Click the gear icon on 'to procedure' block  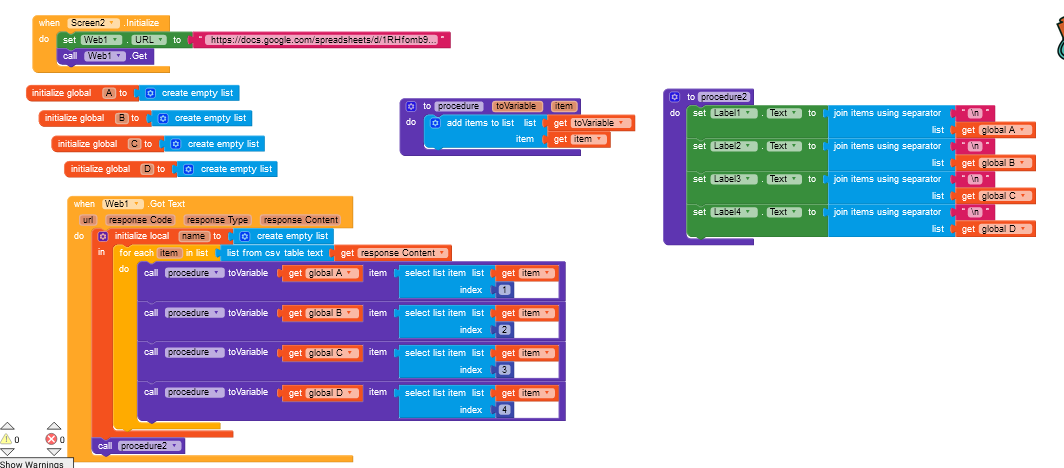[x=411, y=106]
